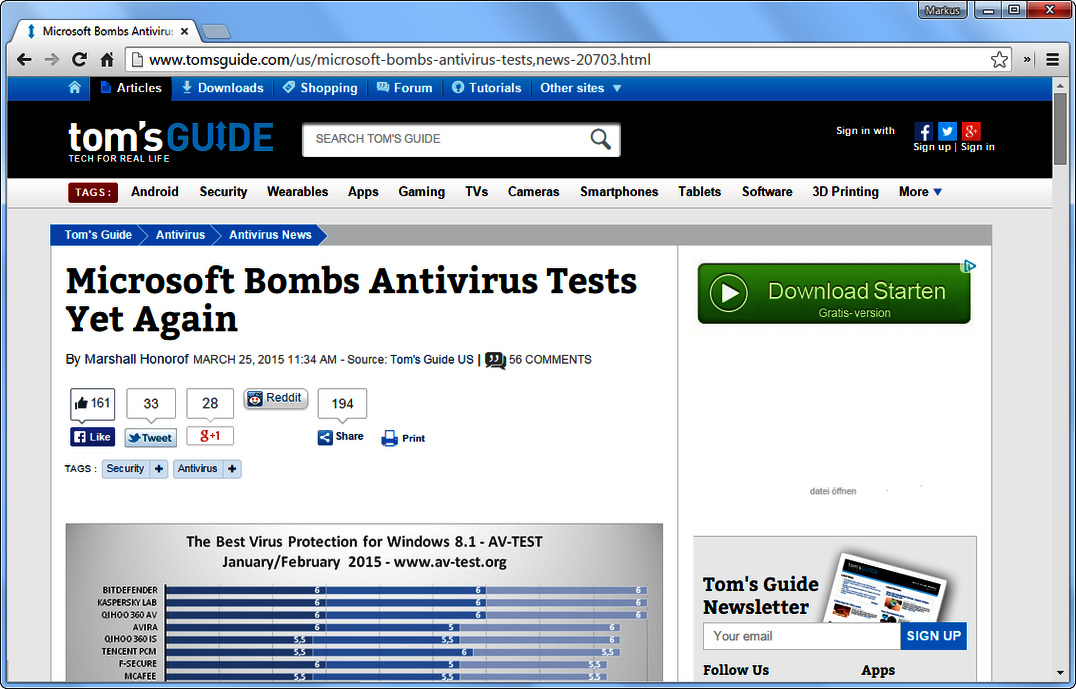This screenshot has height=689, width=1076.
Task: Click the blue Share icon
Action: (324, 437)
